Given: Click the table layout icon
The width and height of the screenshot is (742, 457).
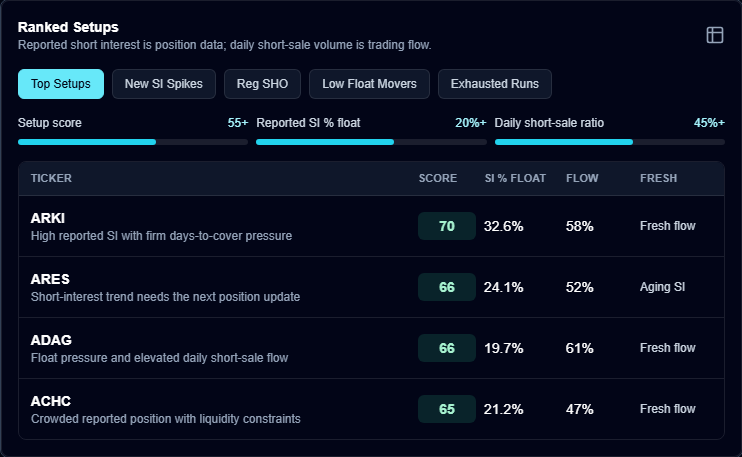Looking at the screenshot, I should pos(715,35).
